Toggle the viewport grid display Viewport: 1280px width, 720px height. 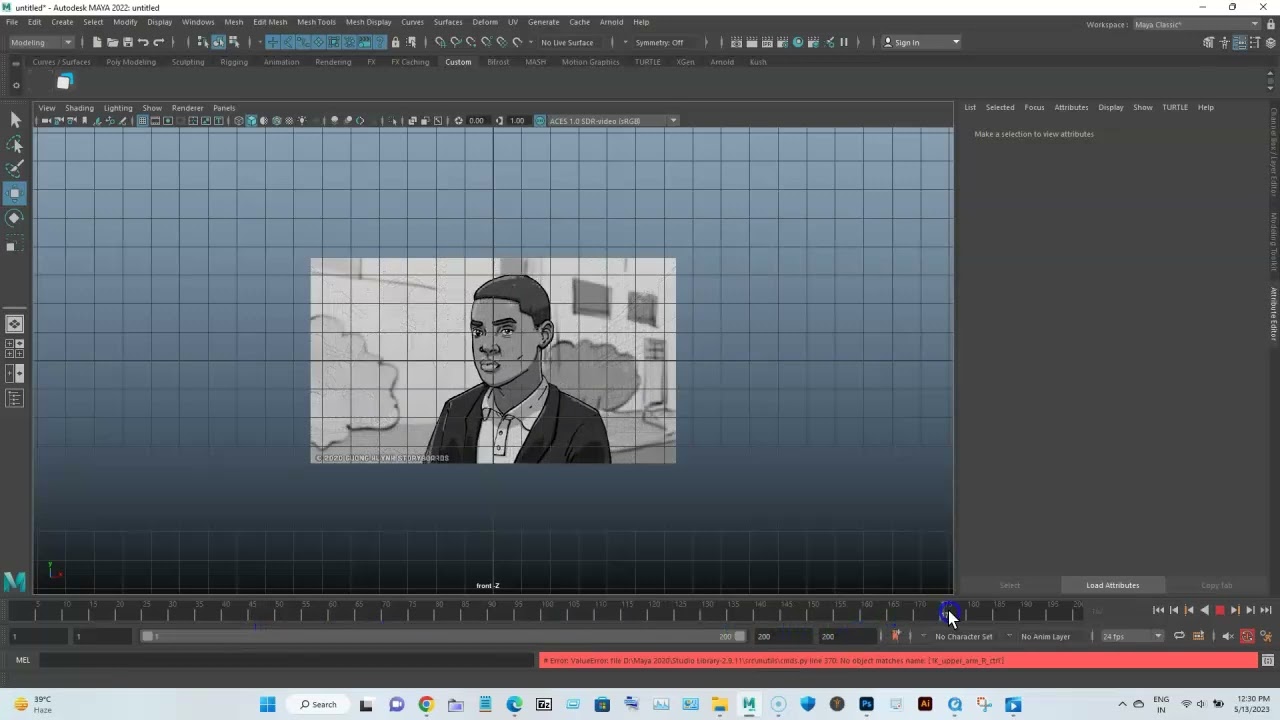(142, 121)
